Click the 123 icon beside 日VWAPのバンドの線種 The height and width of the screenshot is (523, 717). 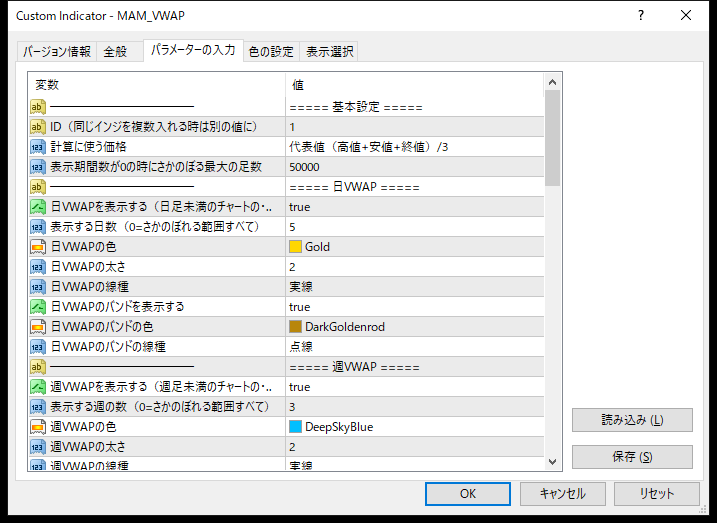coord(38,347)
